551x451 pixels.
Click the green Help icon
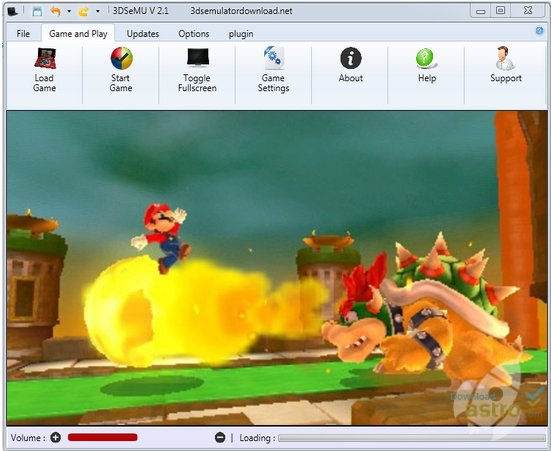pos(426,58)
